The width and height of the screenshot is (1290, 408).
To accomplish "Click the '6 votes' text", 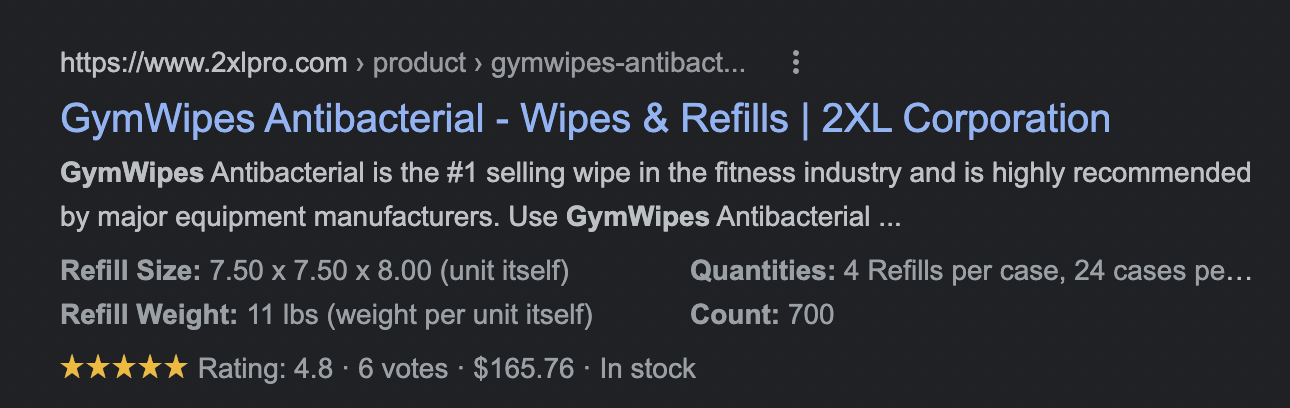I will click(403, 369).
